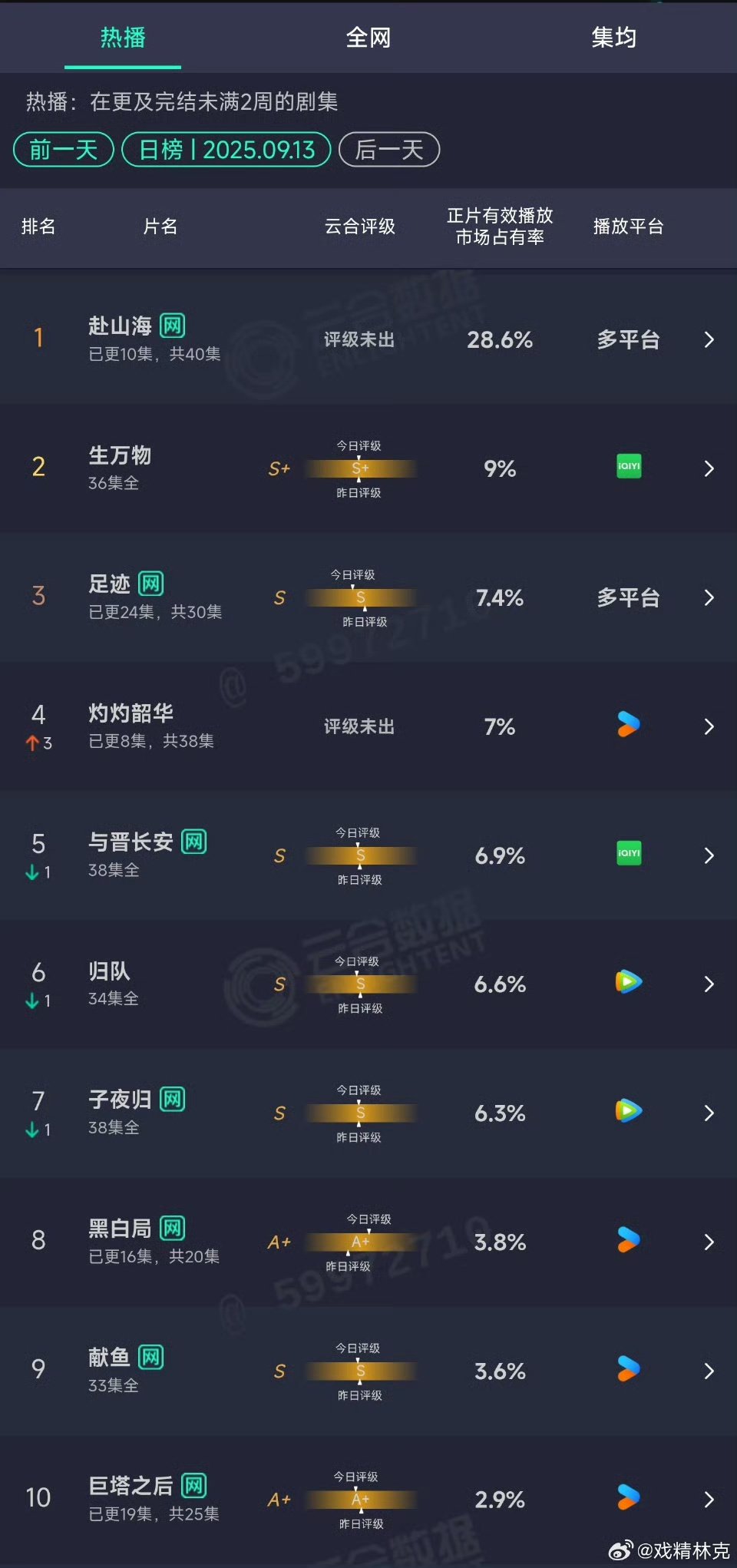The image size is (737, 1568).
Task: Open the 灼灼韶华 drama row
Action: click(x=368, y=726)
